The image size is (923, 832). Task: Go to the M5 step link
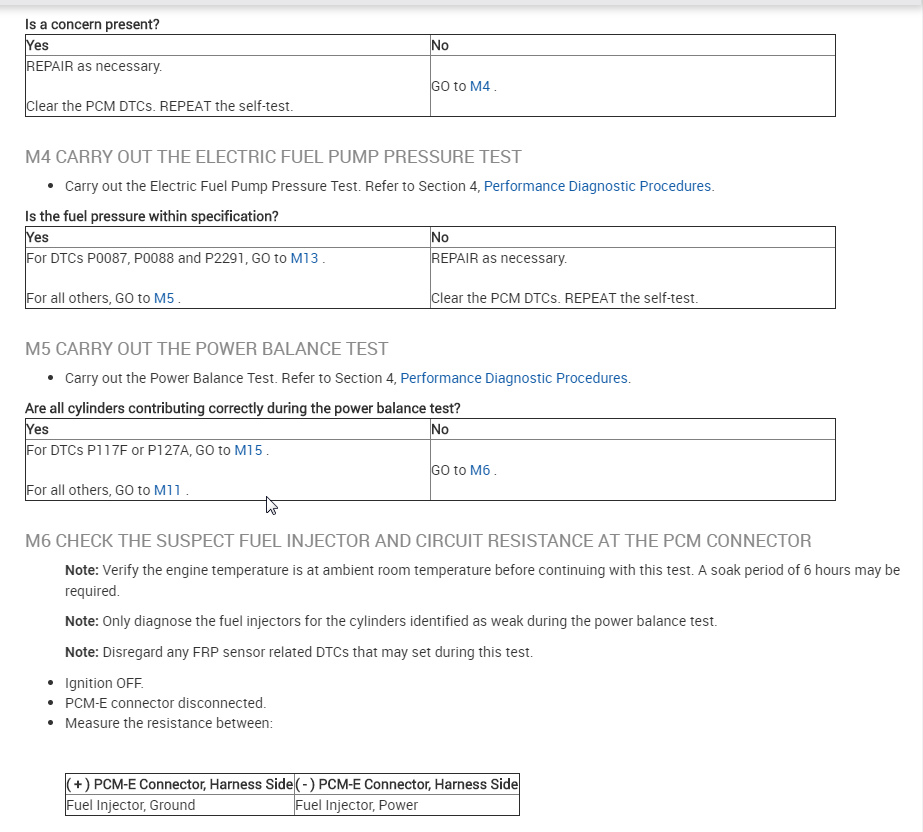click(164, 298)
